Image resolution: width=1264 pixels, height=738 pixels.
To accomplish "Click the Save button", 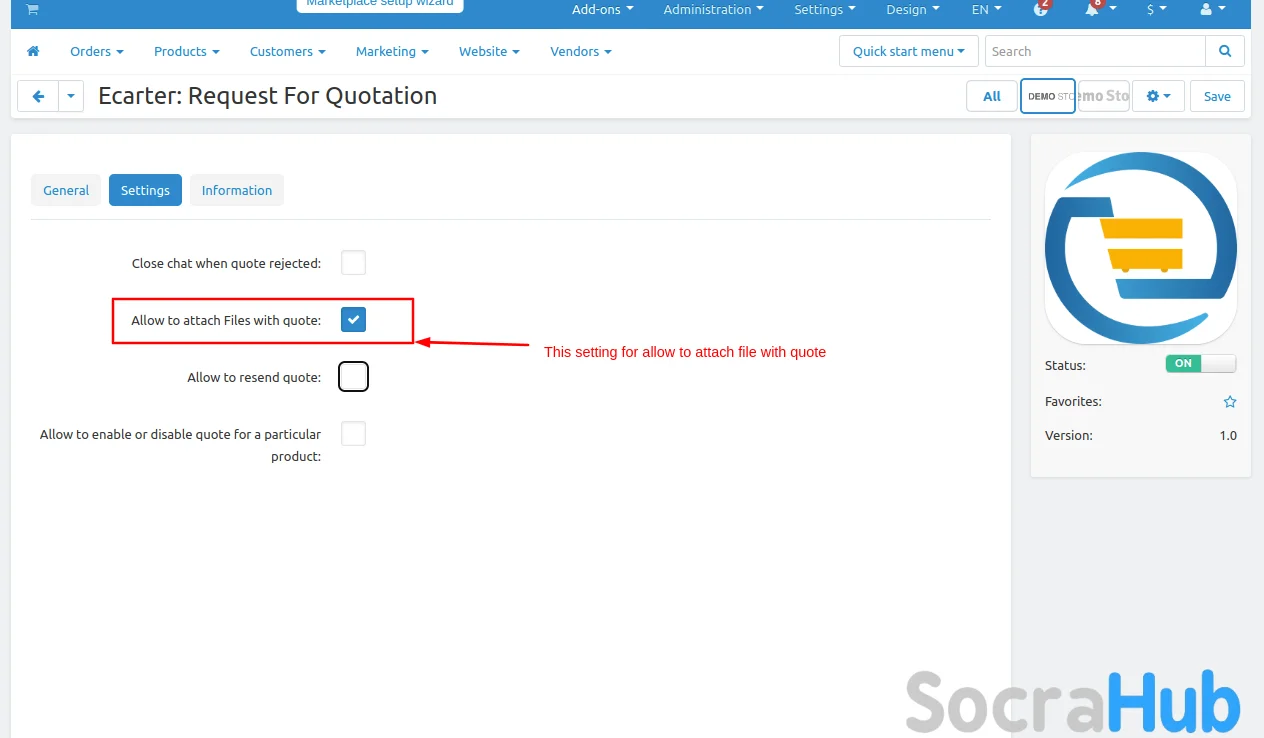I will point(1217,96).
